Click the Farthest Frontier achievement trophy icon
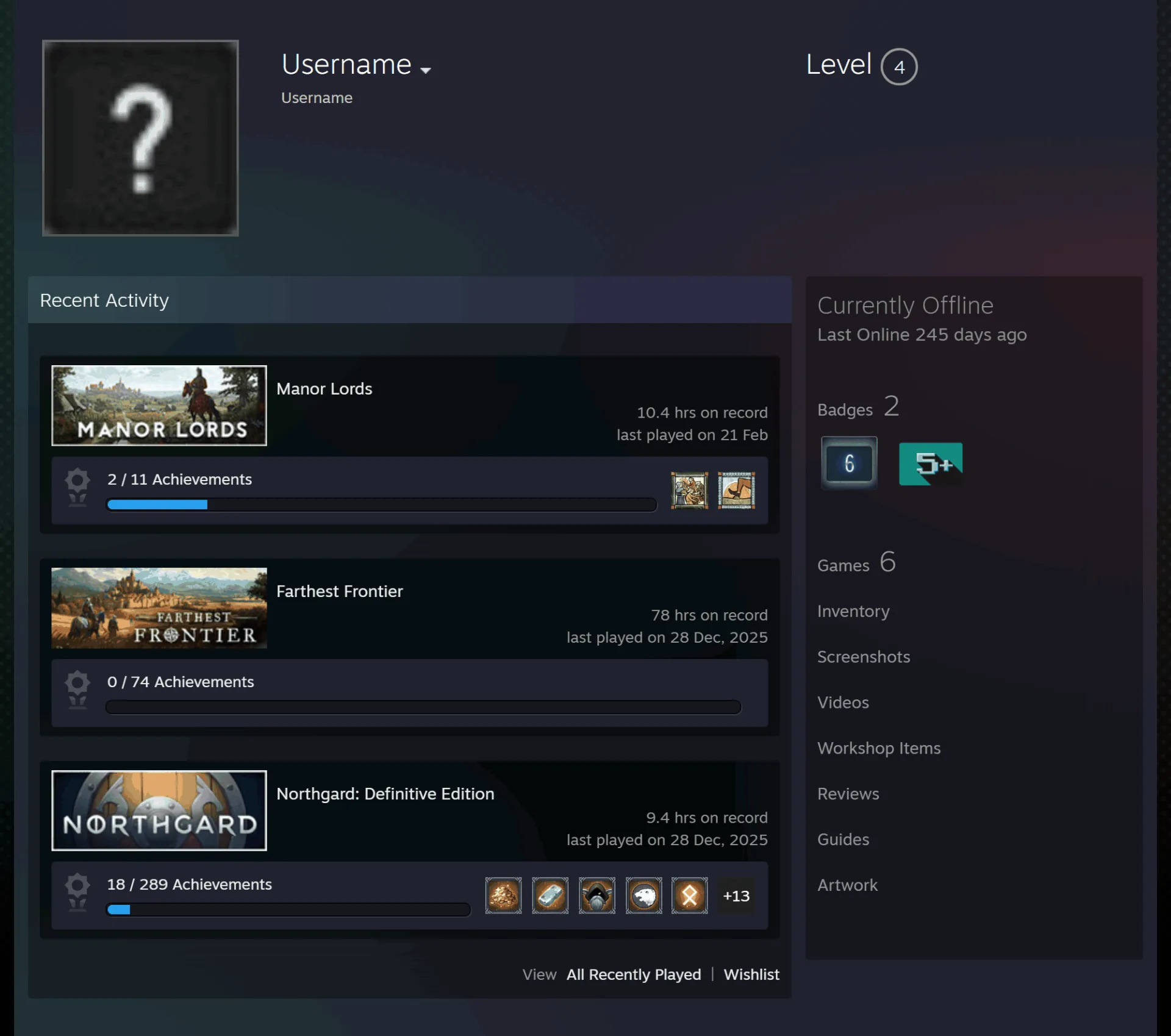The image size is (1171, 1036). (x=77, y=690)
